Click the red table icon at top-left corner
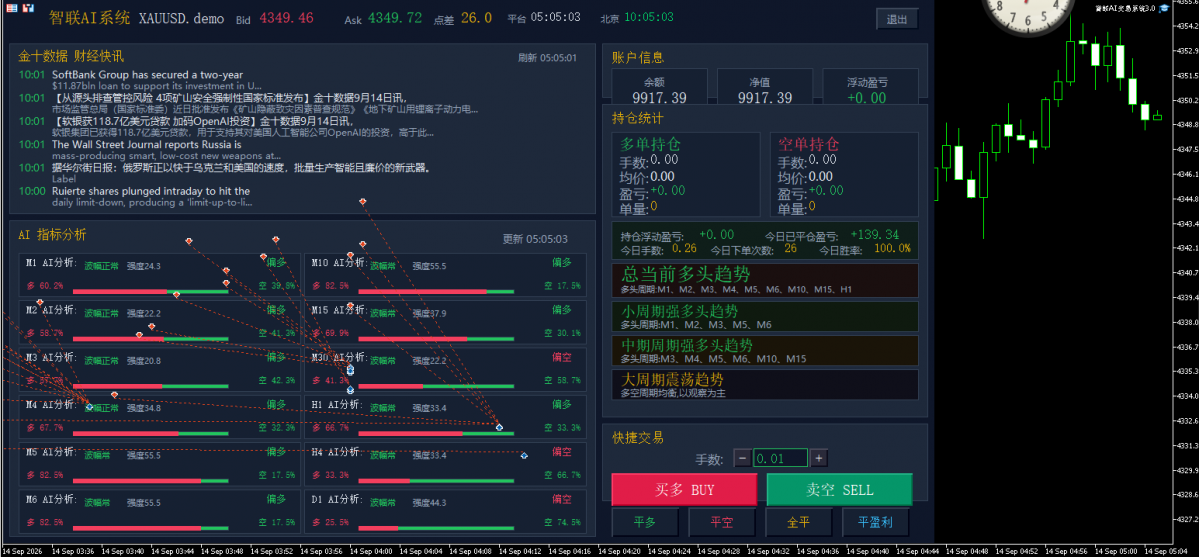Screen dimensions: 1199x557 (11, 8)
